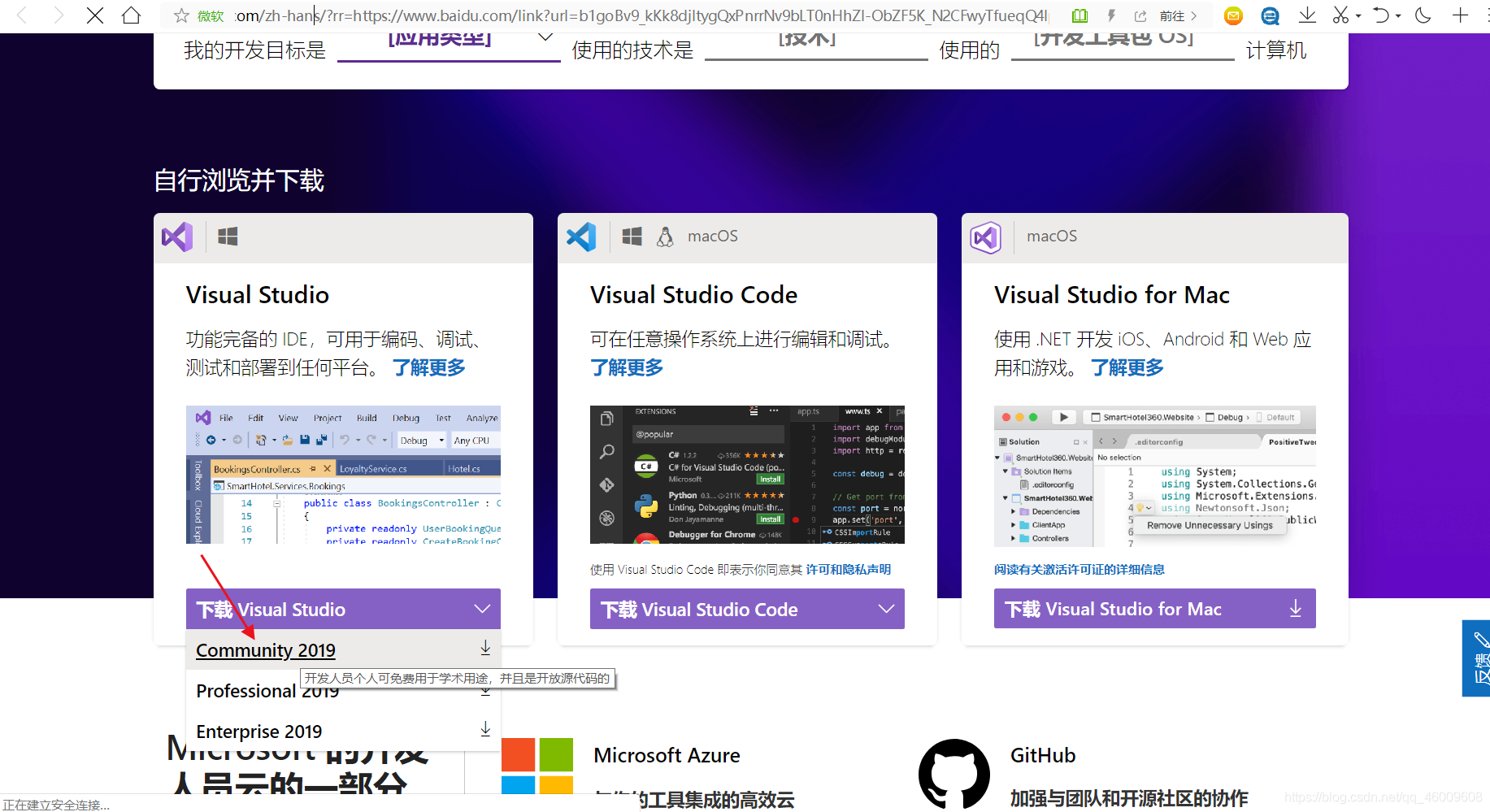The image size is (1490, 812).
Task: Enable reading mode book icon
Action: pyautogui.click(x=1079, y=15)
